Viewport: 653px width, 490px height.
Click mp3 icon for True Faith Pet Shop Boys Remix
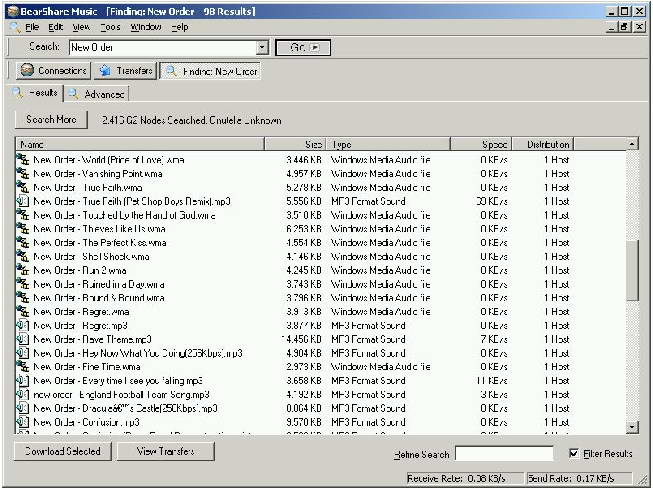point(23,201)
